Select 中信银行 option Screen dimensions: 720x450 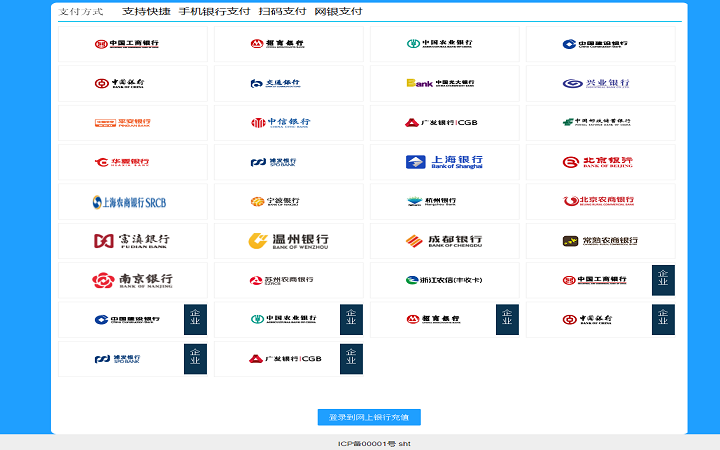tap(288, 123)
